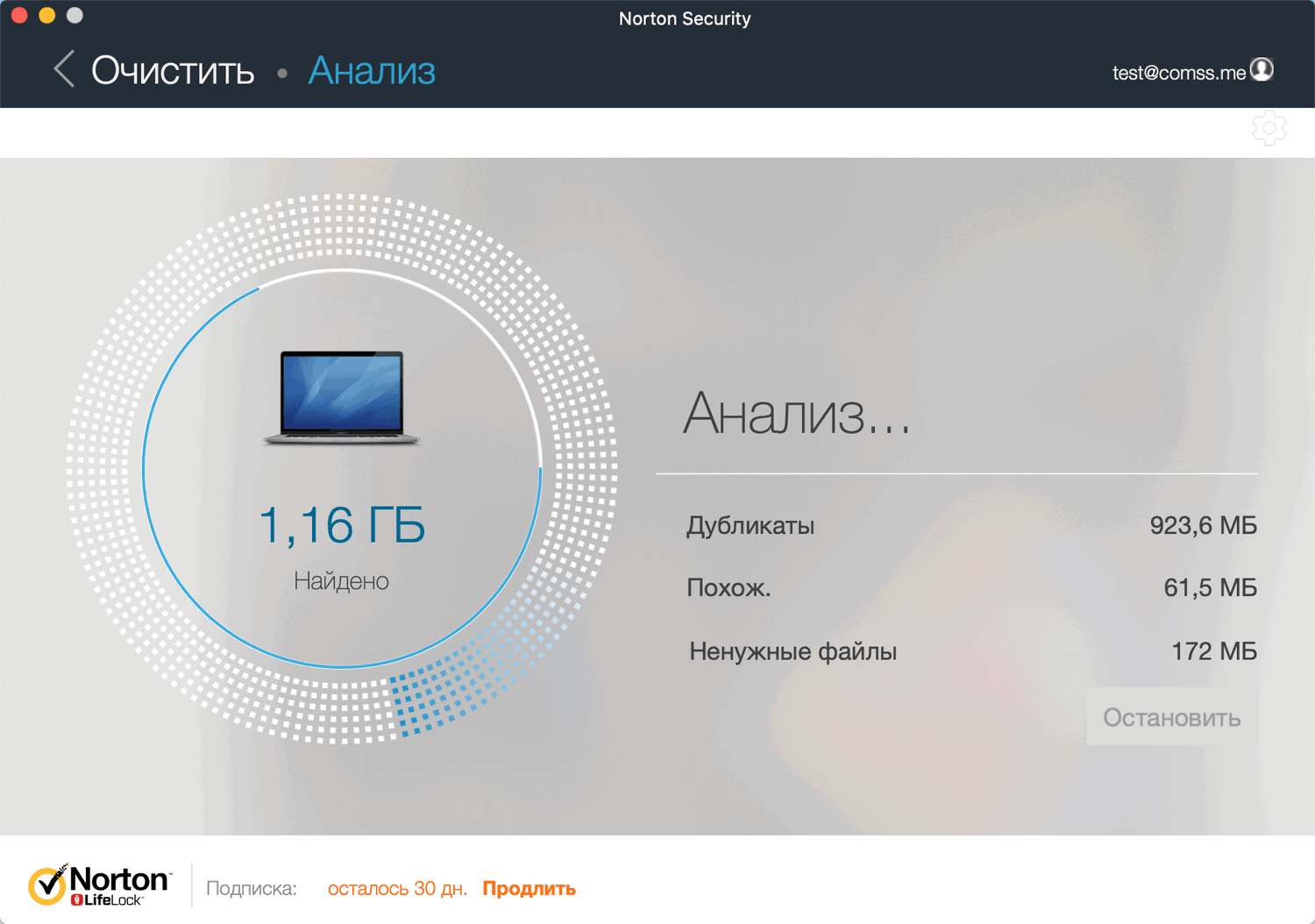Renew subscription via Продлить link

pyautogui.click(x=529, y=888)
